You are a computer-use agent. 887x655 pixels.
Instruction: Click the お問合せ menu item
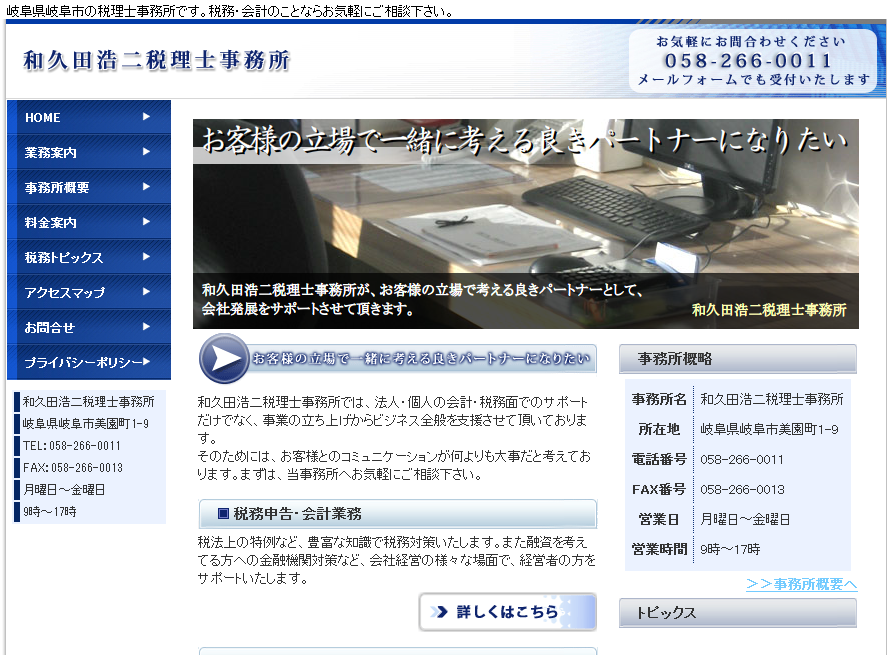[x=88, y=327]
